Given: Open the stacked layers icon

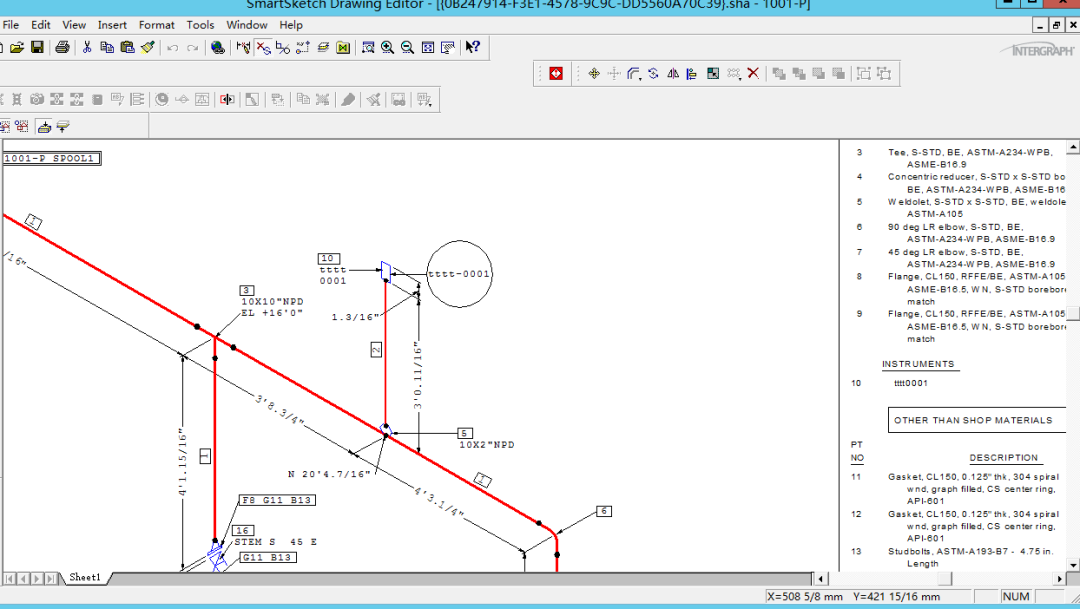Looking at the screenshot, I should (323, 47).
